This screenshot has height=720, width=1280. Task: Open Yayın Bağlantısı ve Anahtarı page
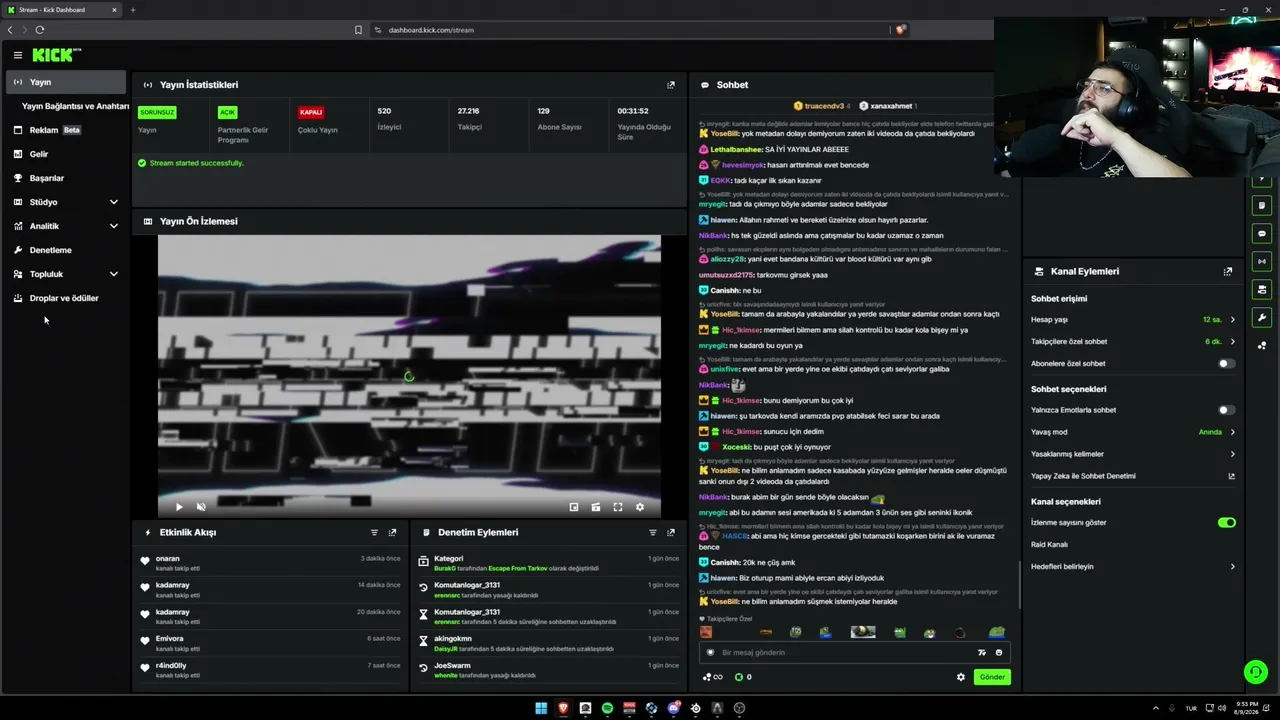click(x=76, y=106)
